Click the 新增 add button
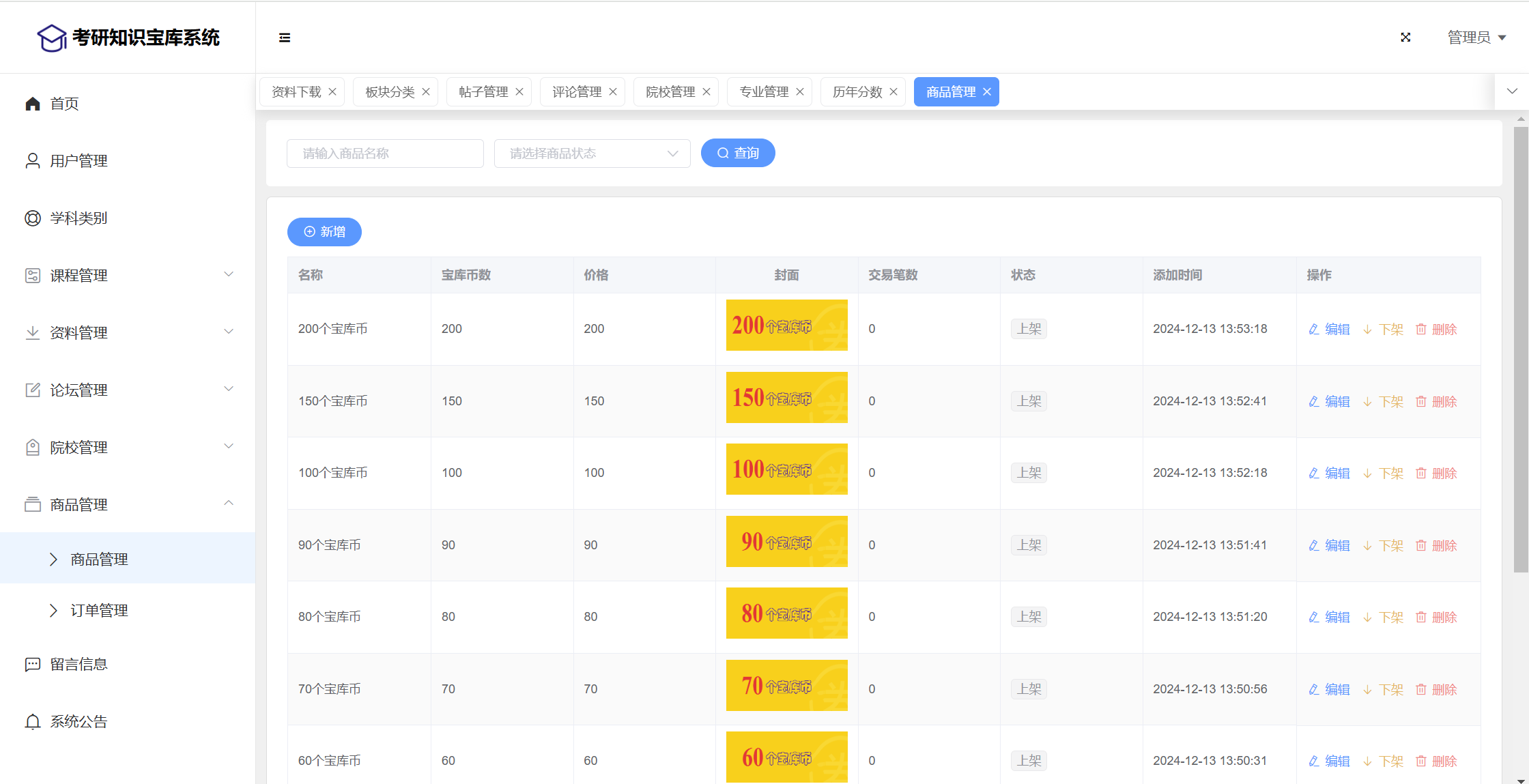The width and height of the screenshot is (1529, 784). coord(324,232)
